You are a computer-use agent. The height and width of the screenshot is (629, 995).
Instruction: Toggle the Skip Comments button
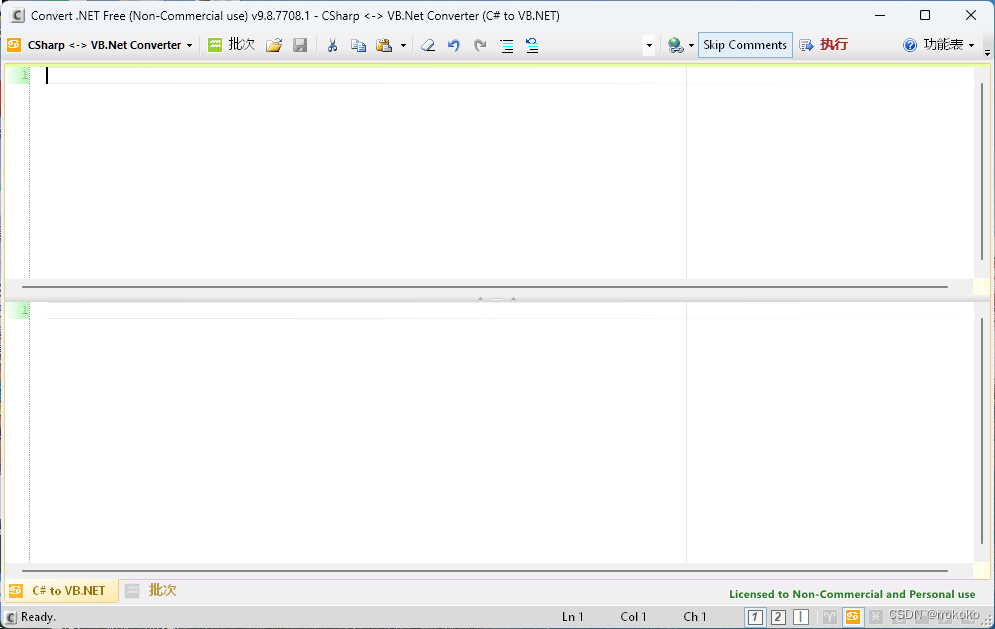click(745, 45)
